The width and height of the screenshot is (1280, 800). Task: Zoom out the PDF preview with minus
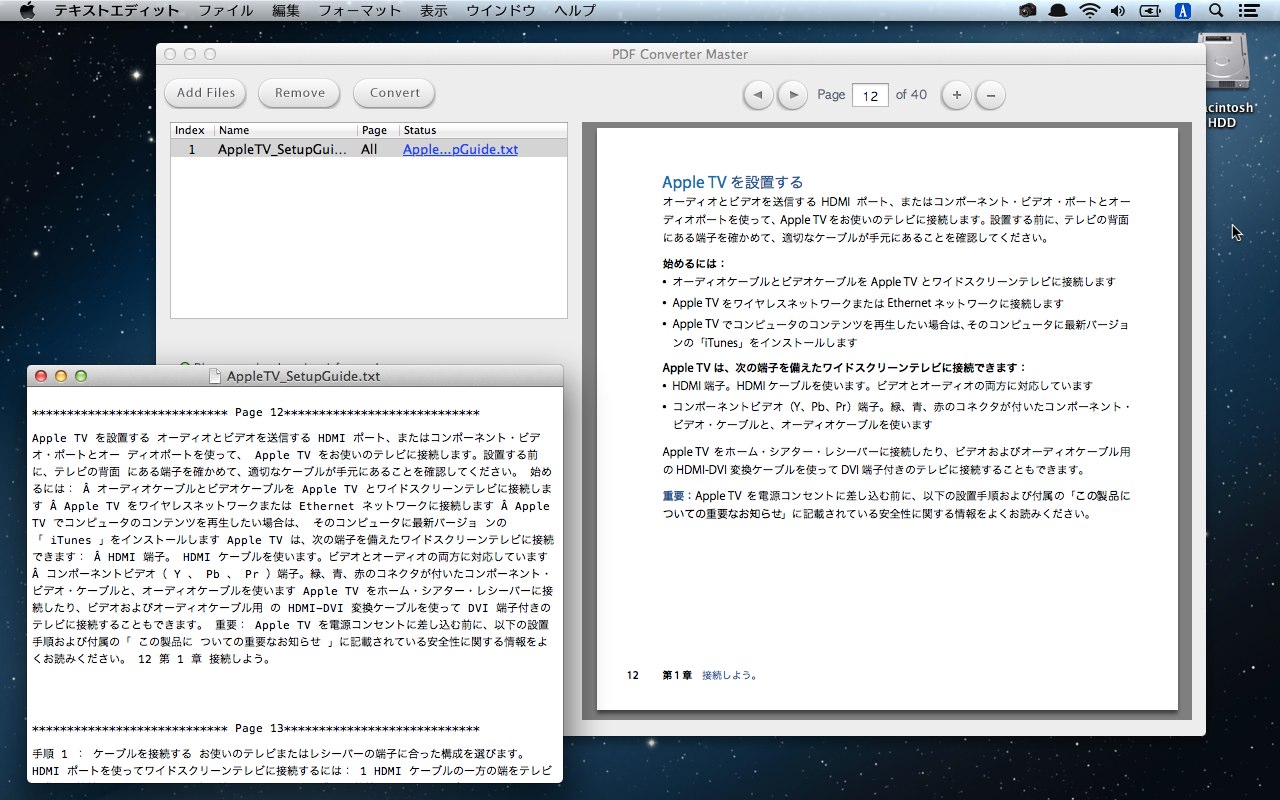[990, 95]
